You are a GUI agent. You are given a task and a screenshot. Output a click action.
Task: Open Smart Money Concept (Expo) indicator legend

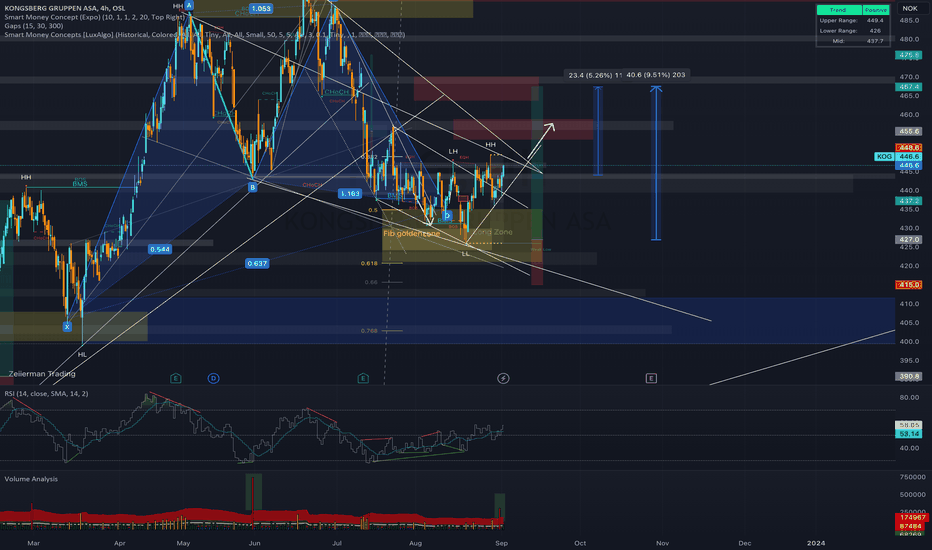click(95, 17)
